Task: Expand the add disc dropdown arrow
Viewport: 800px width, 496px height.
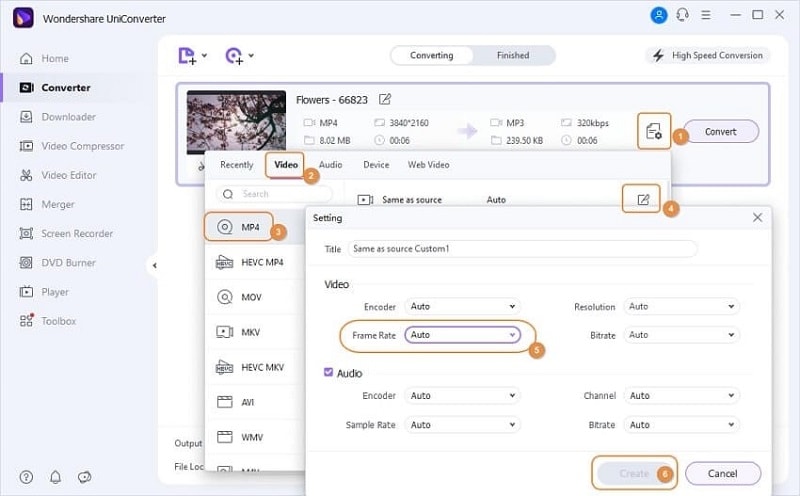Action: click(x=251, y=55)
